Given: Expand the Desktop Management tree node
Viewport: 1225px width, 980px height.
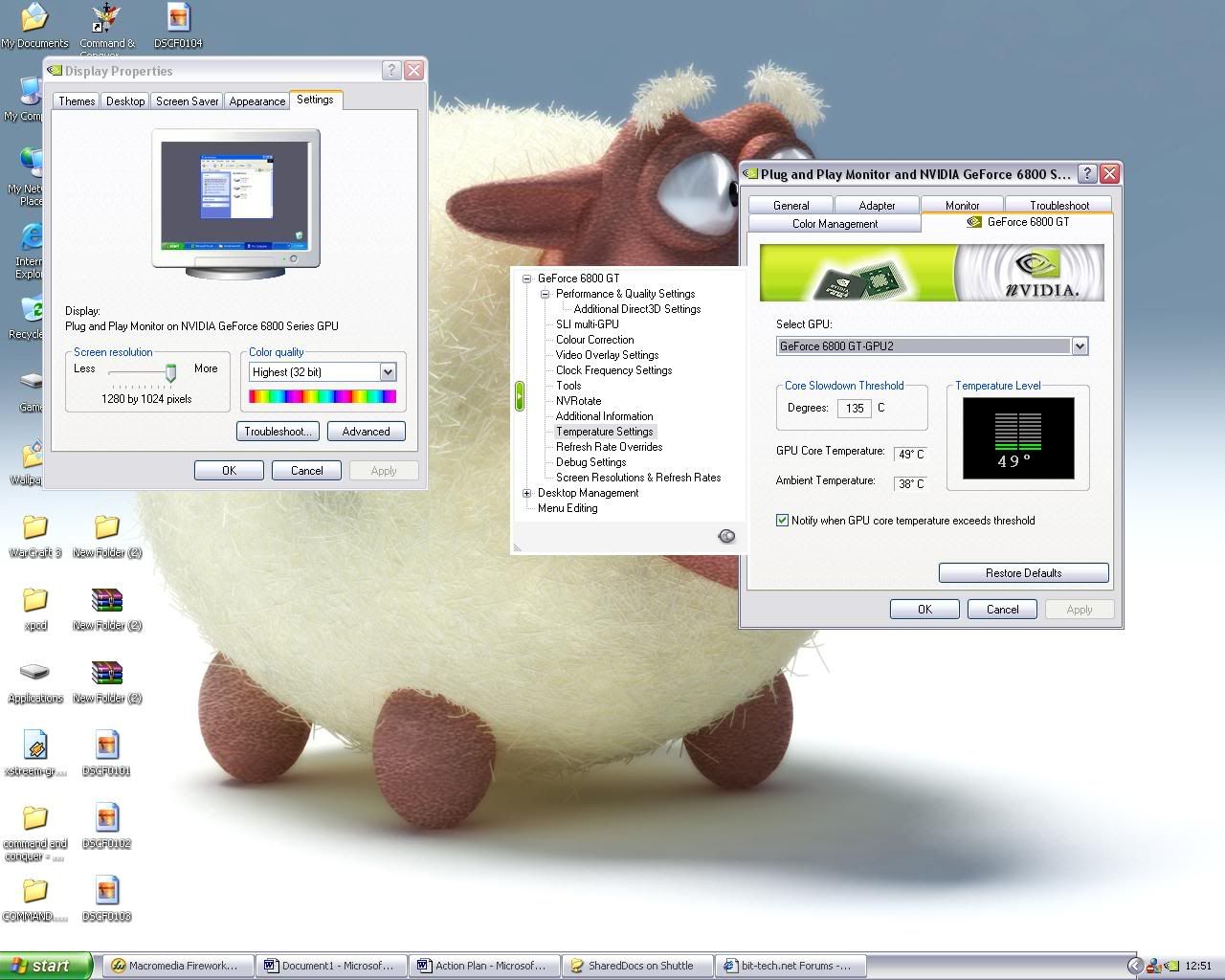Looking at the screenshot, I should [526, 493].
